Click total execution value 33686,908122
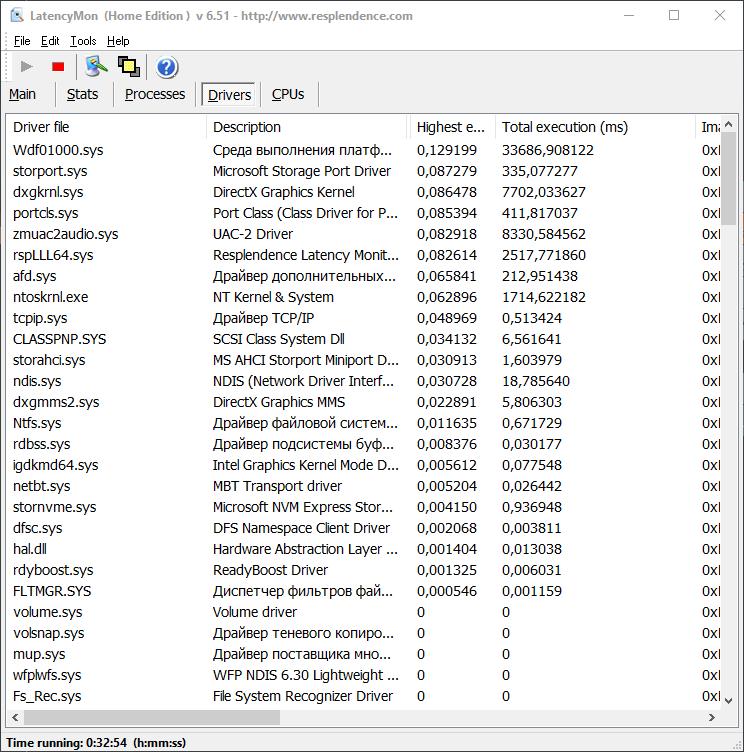 (548, 150)
